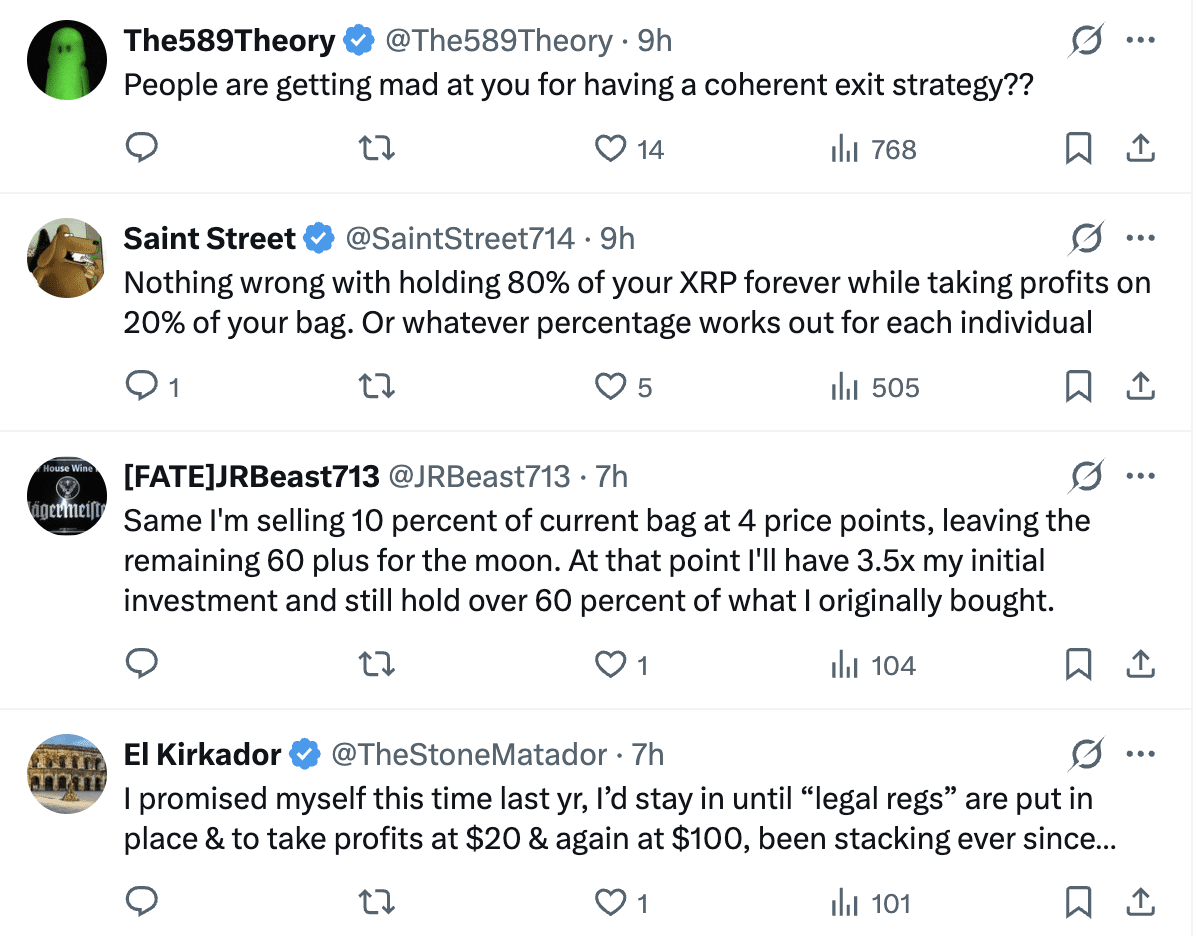Reply to Saint Street's XRP tweet
The image size is (1198, 936).
point(143,387)
